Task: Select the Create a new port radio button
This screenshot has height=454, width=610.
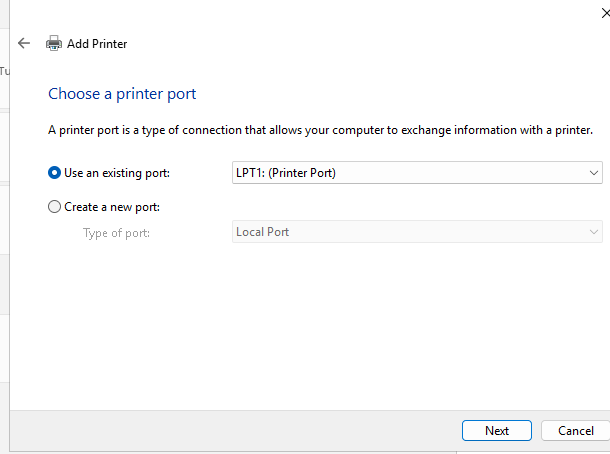Action: coord(54,207)
